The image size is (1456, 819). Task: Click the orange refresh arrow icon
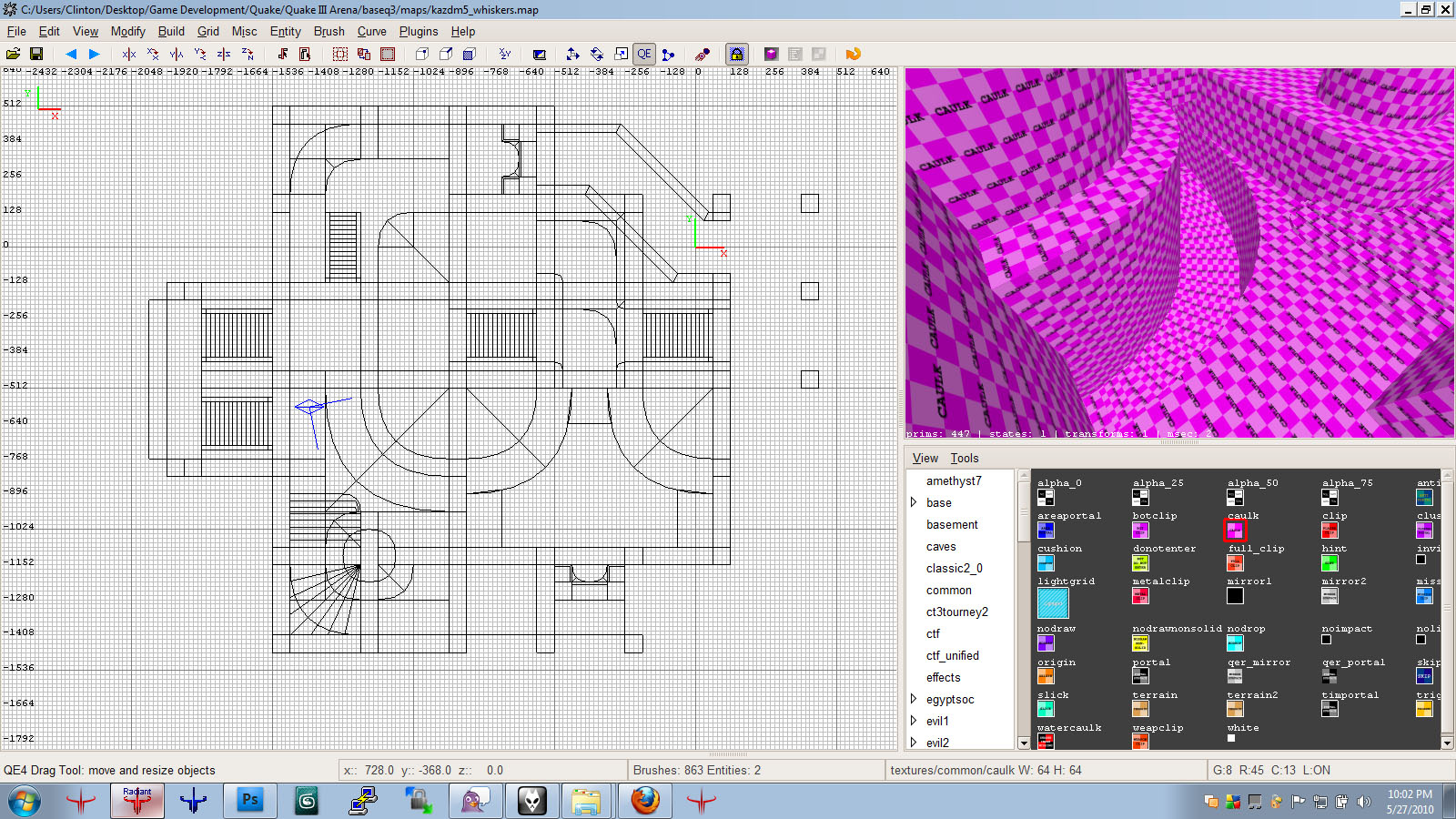[x=853, y=55]
